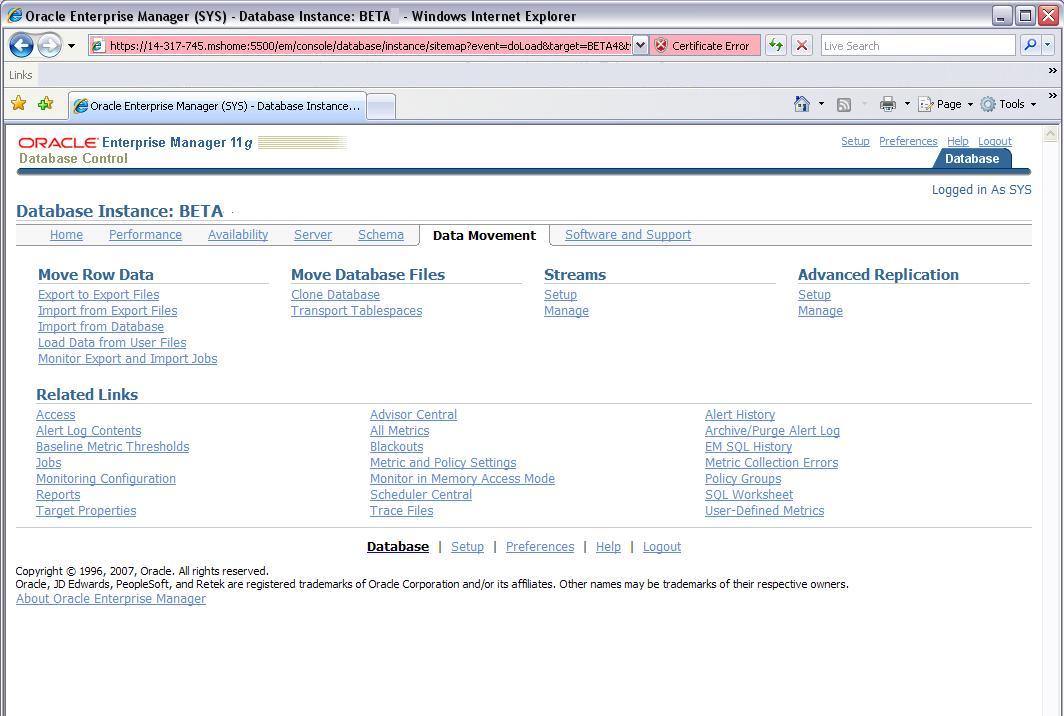Click the Certificate Error shield indicator
This screenshot has width=1064, height=716.
(x=704, y=45)
